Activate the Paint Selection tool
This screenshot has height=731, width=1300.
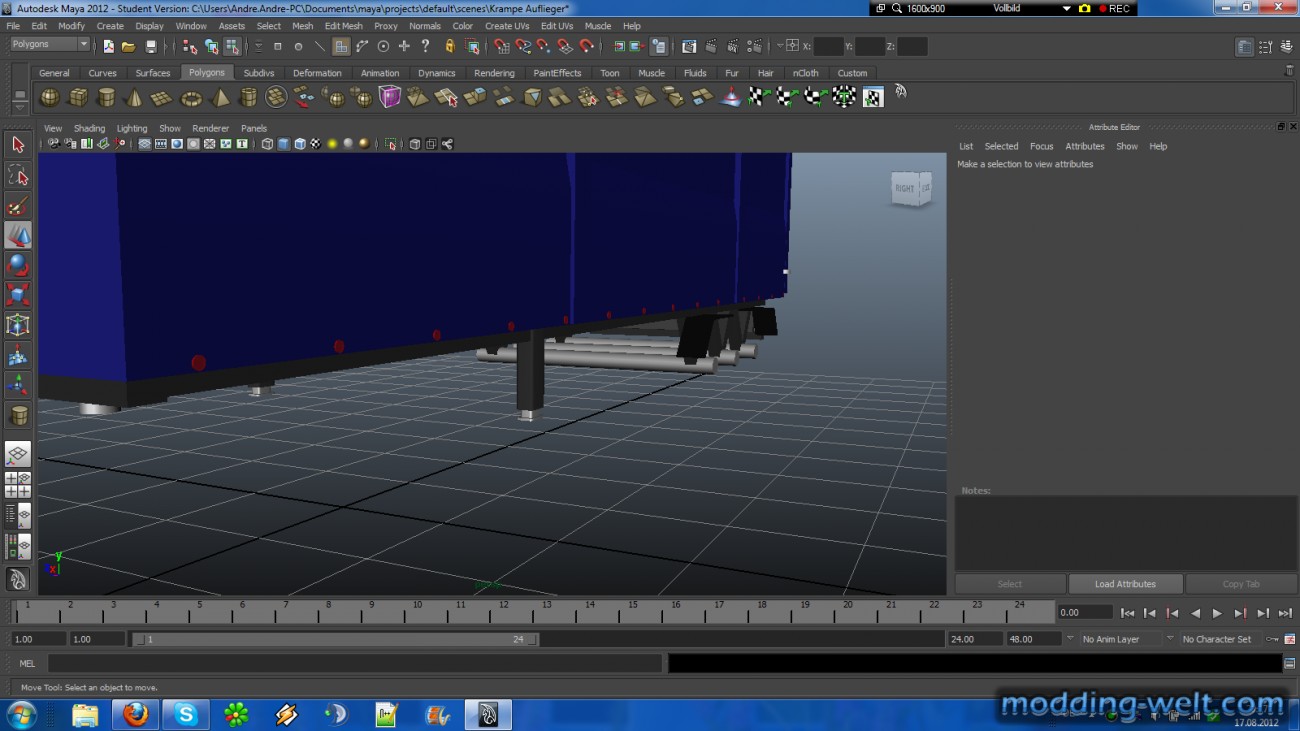tap(18, 205)
